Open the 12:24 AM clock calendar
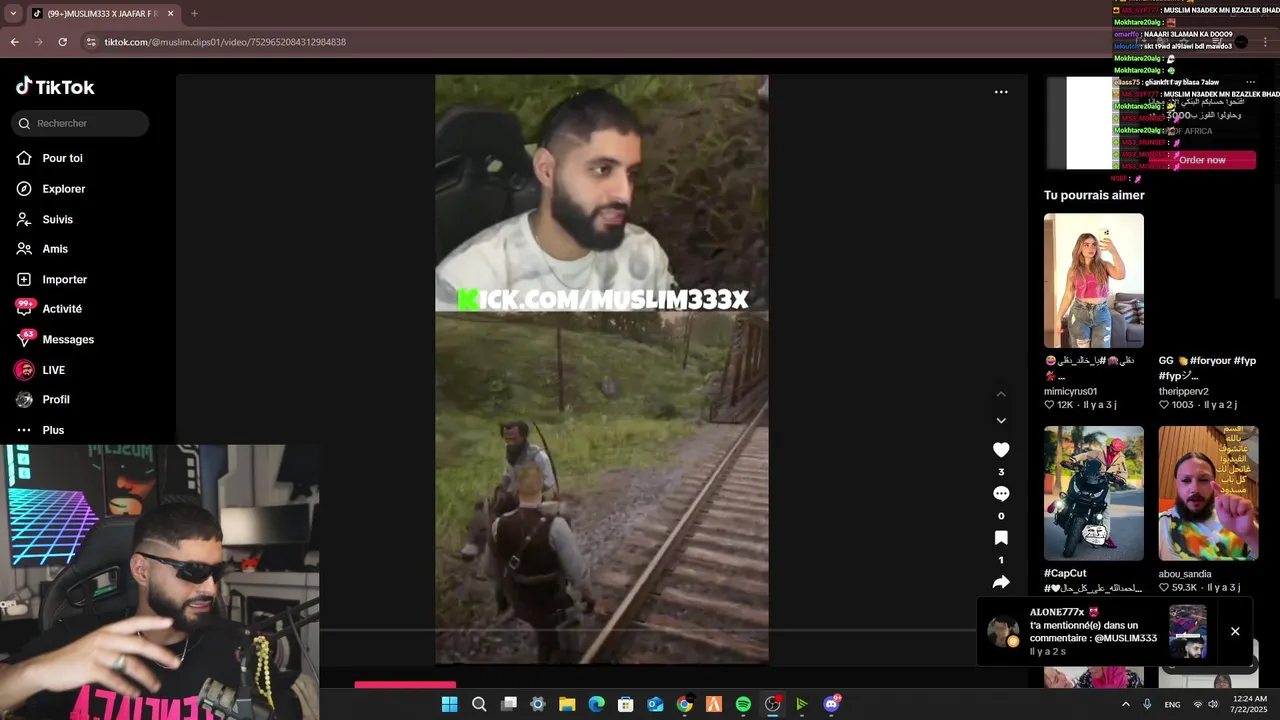This screenshot has width=1280, height=720. tap(1248, 704)
